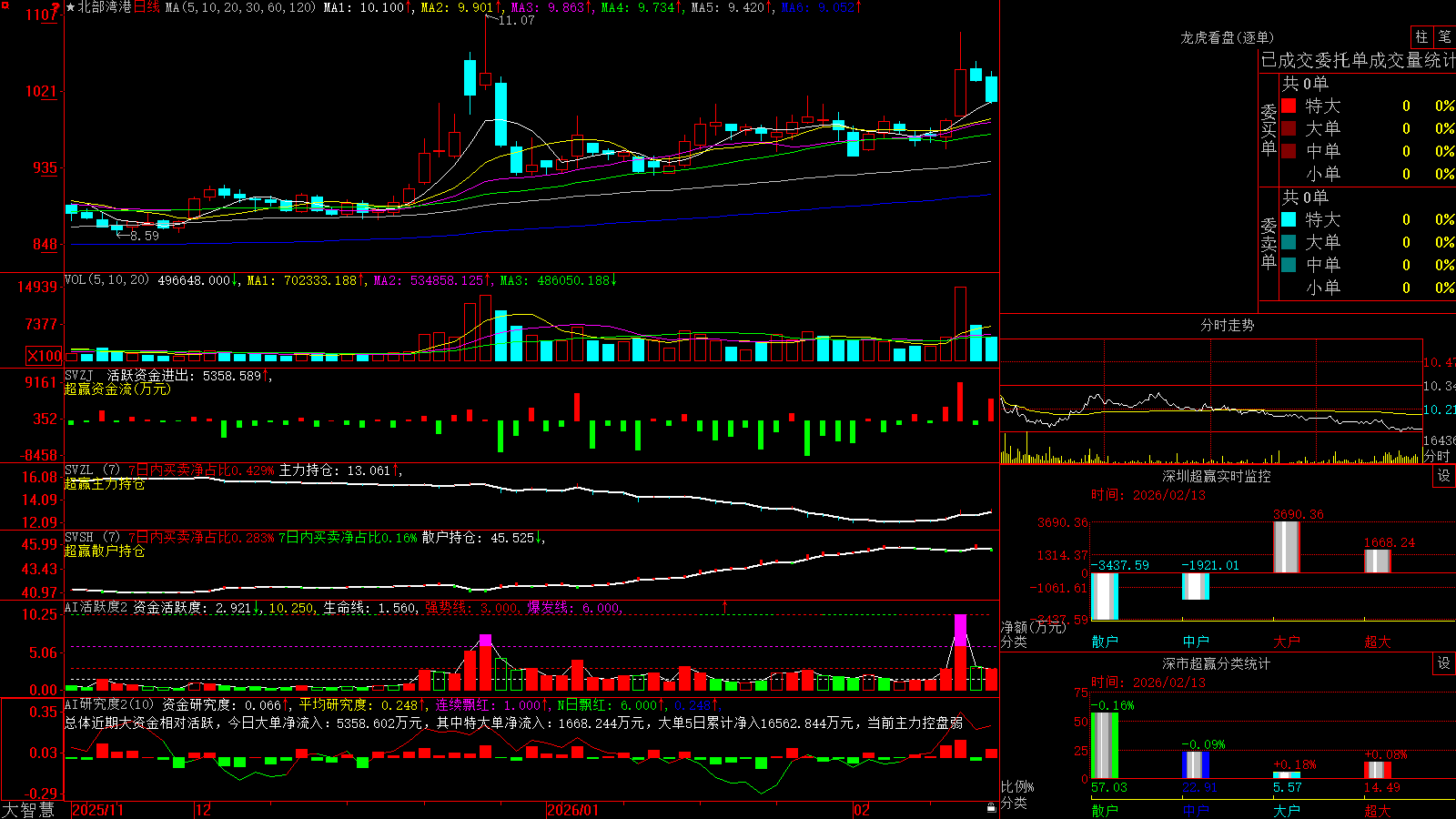
Task: Open VOL(5,10,20) indicator label
Action: (106, 280)
